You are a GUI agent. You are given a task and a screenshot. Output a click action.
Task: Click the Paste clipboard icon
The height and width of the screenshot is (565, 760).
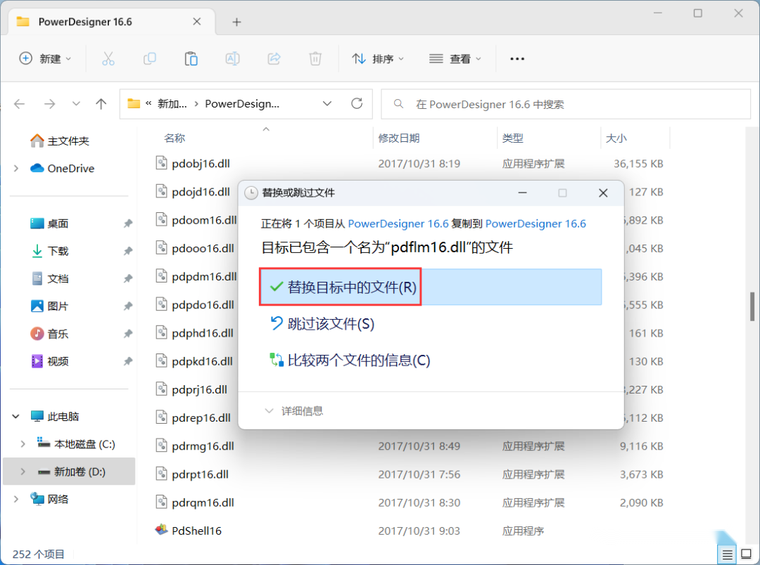coord(191,59)
